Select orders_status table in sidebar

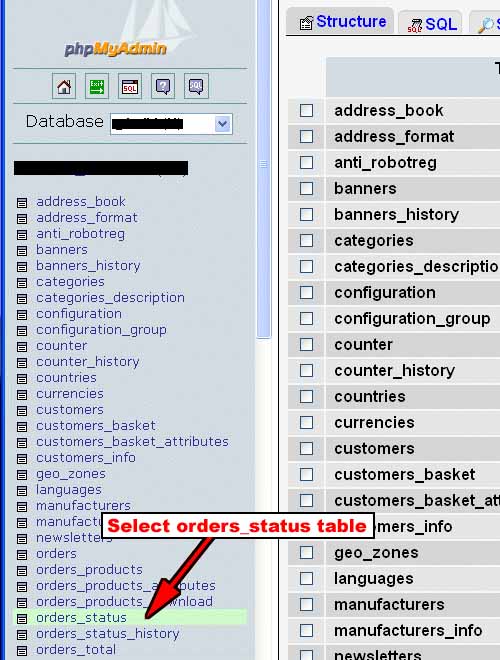point(81,617)
